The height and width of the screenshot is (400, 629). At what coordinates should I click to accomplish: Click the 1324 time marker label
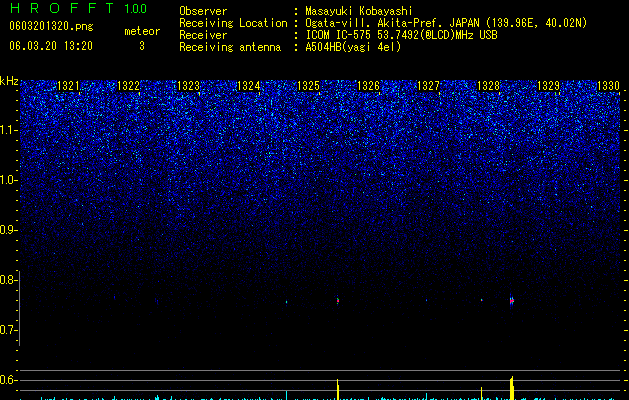(x=249, y=86)
